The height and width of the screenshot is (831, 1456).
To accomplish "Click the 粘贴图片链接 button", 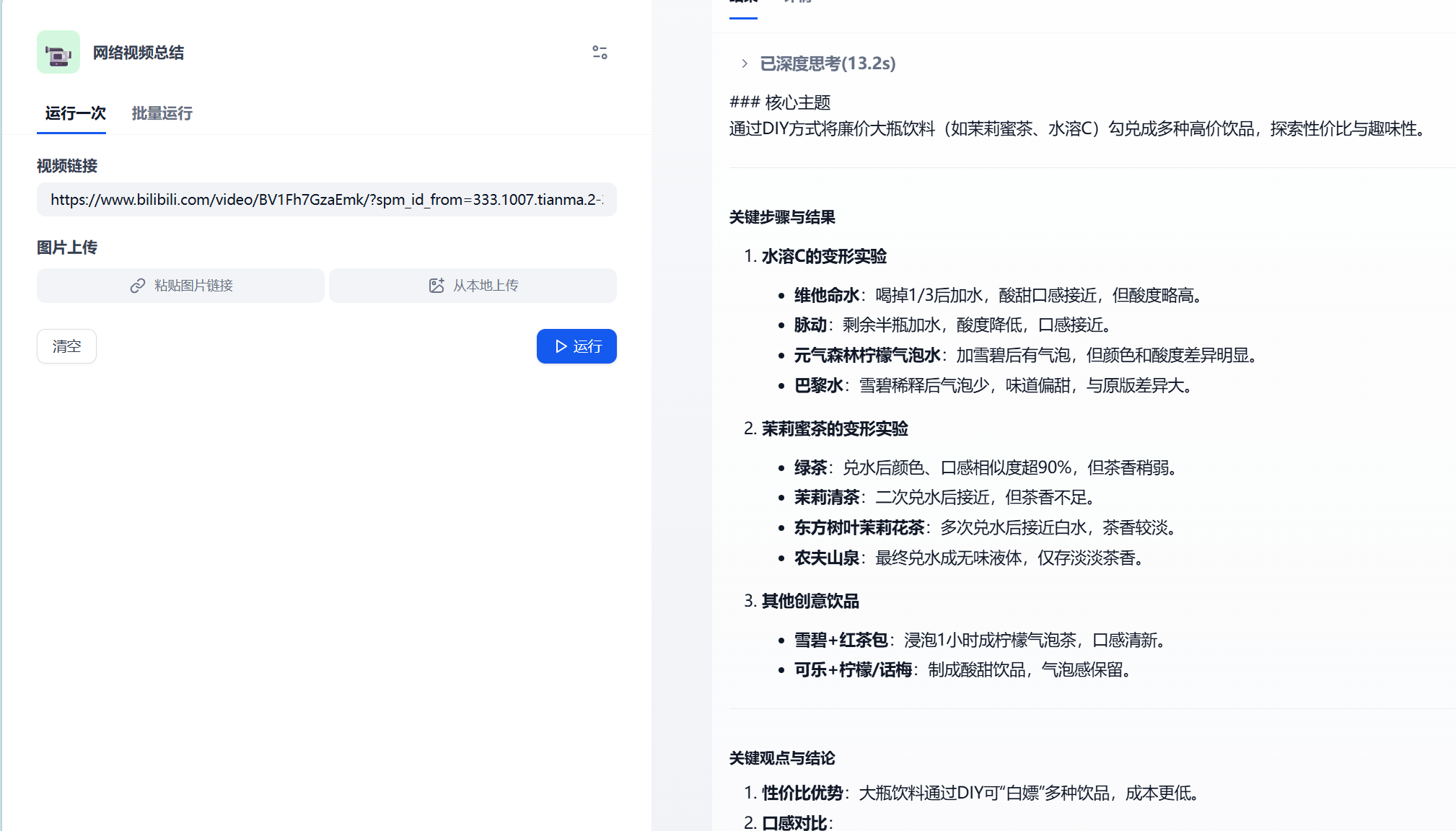I will 180,286.
